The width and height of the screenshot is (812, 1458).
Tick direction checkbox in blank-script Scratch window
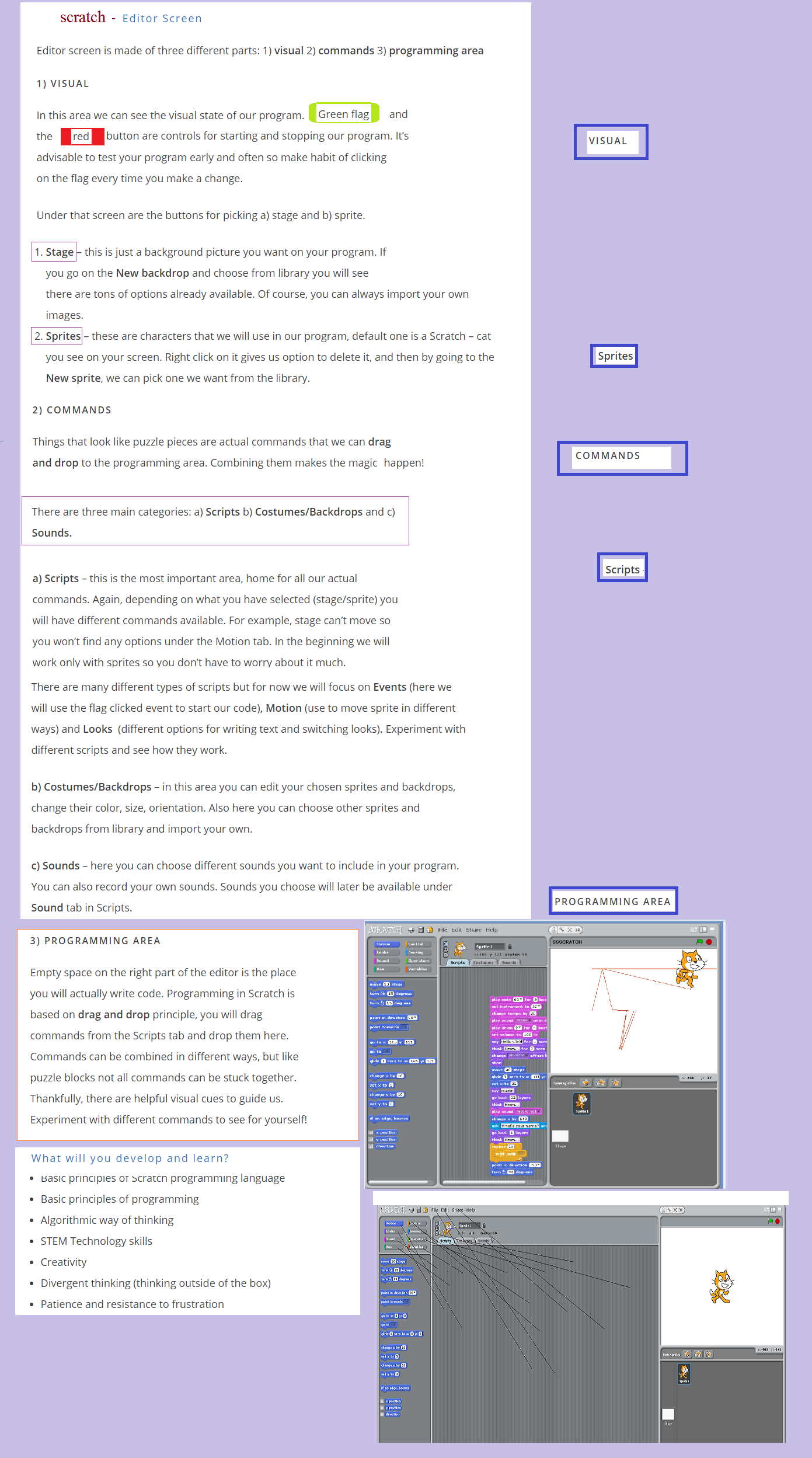coord(382,1414)
